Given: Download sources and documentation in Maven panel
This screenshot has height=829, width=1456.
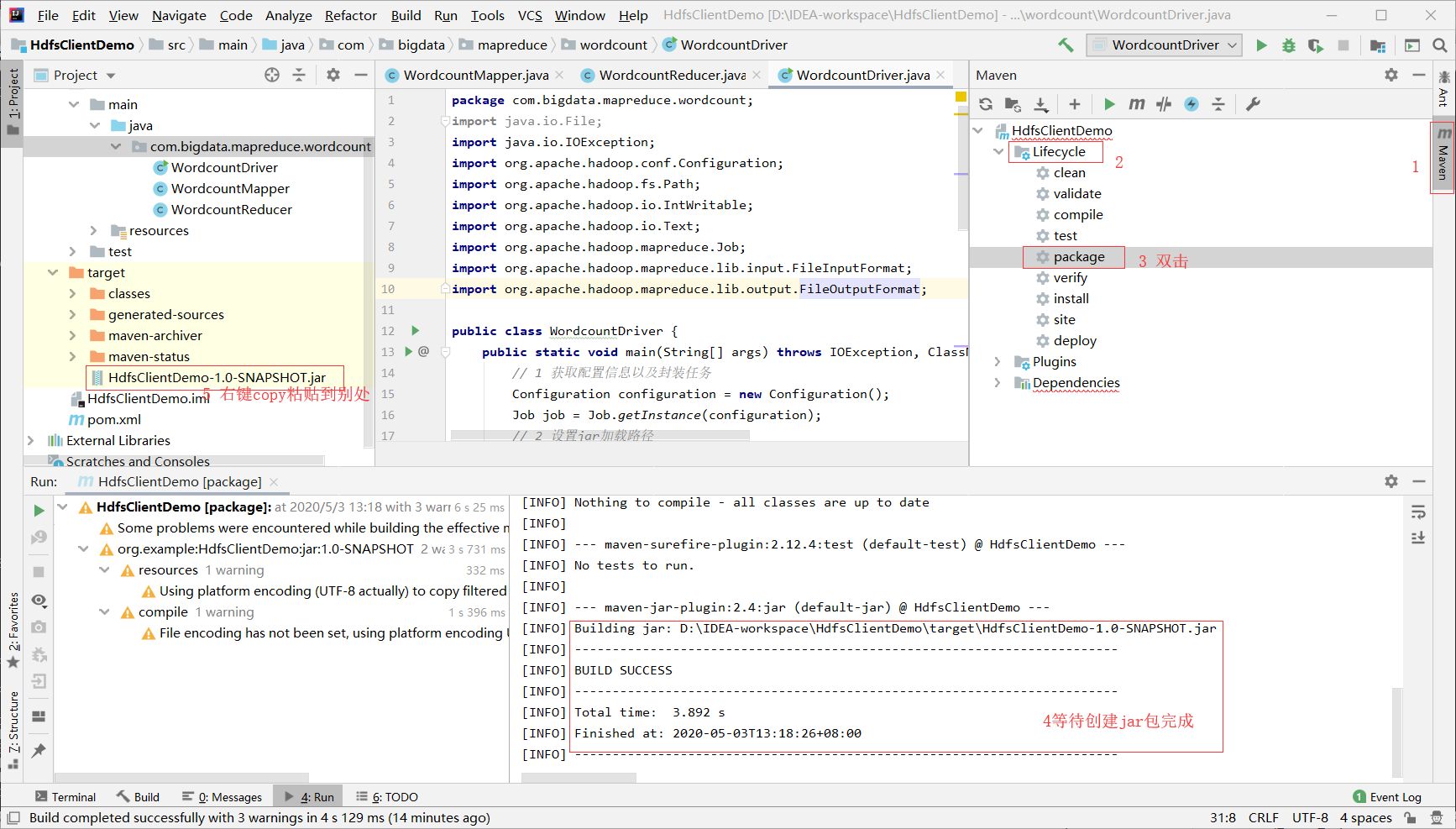Looking at the screenshot, I should (1041, 104).
